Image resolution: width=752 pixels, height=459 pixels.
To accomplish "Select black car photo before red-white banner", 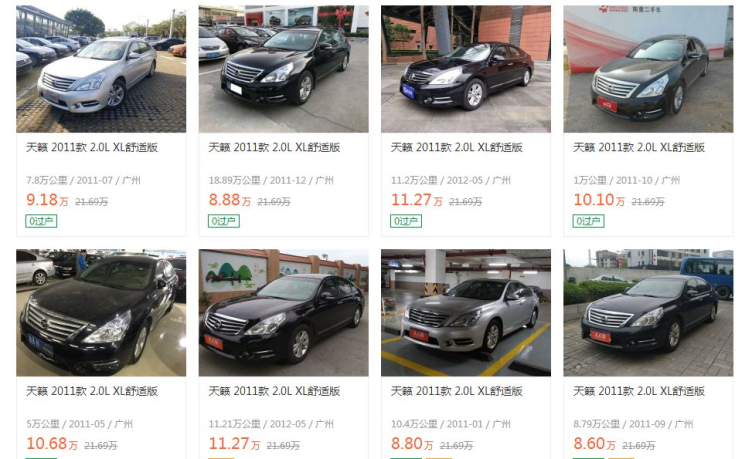I will point(648,69).
